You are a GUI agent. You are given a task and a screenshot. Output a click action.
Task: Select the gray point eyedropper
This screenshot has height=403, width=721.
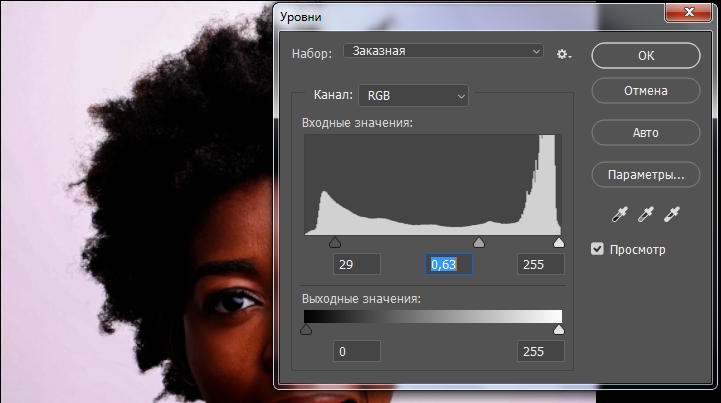[x=646, y=214]
